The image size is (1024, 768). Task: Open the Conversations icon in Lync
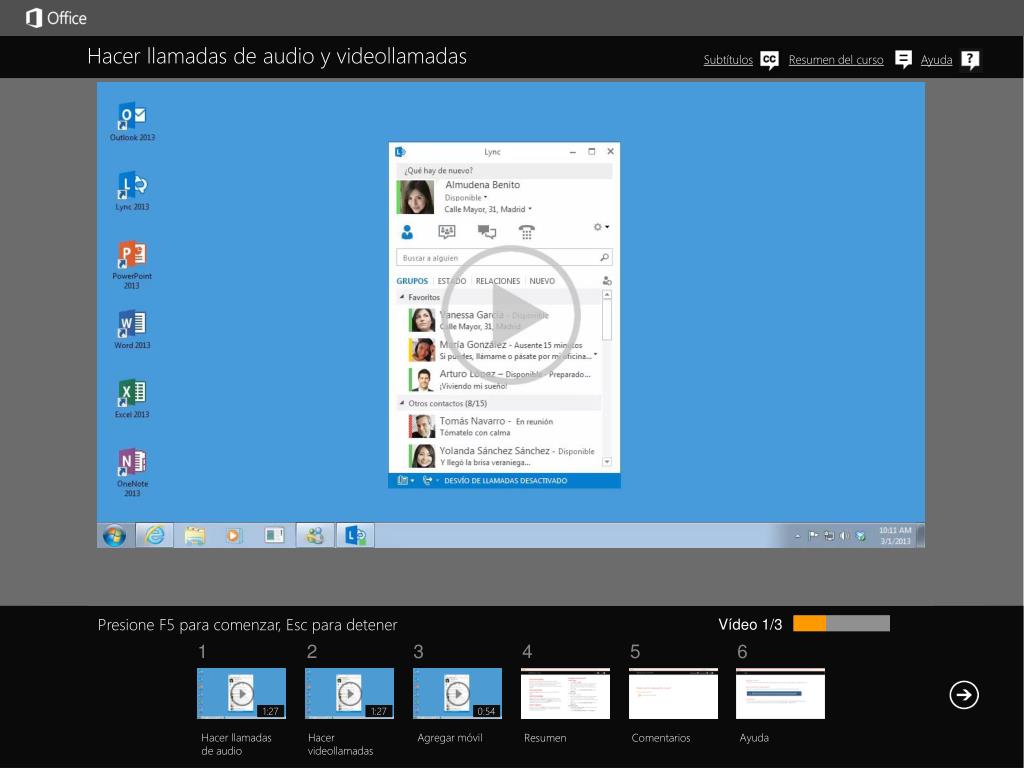(487, 231)
